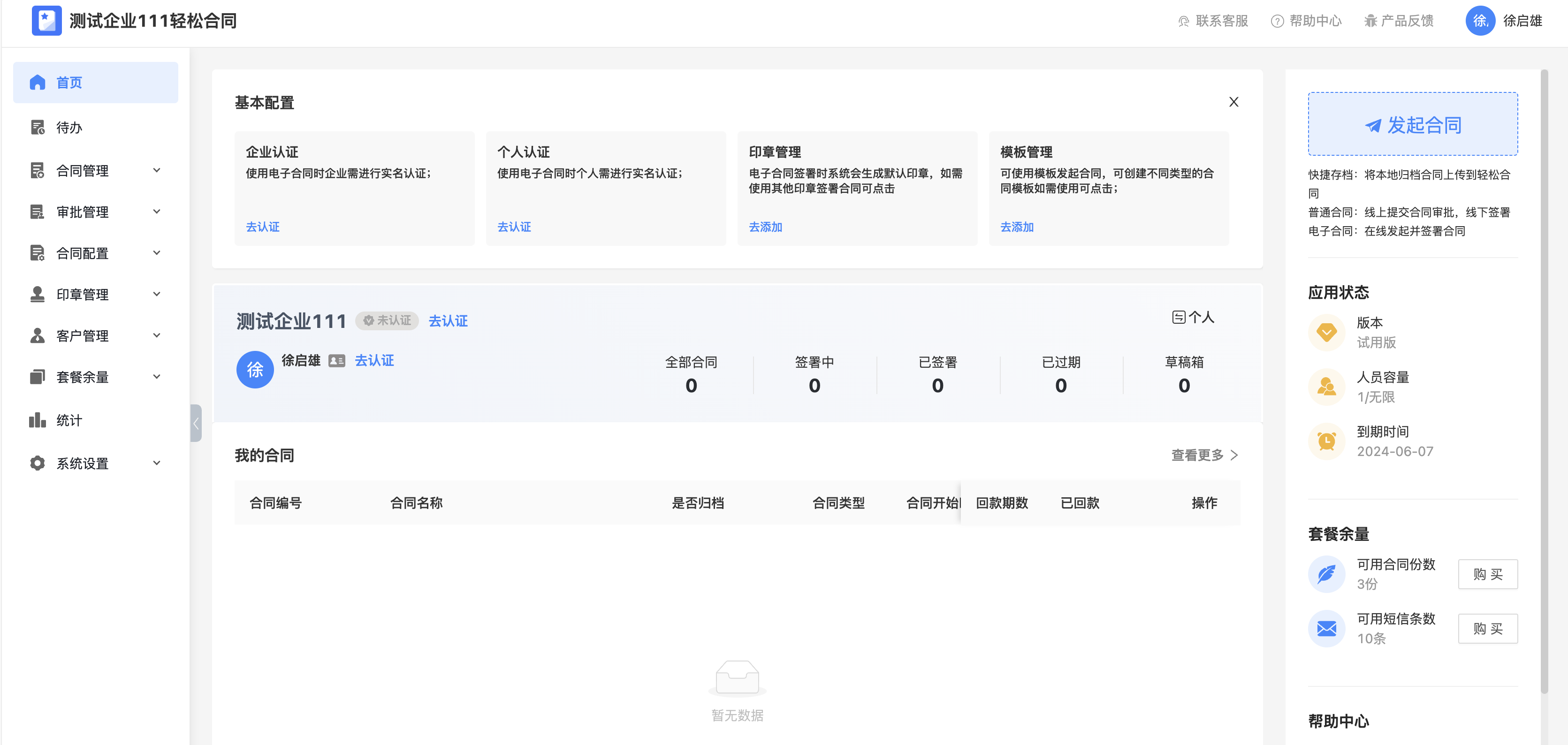This screenshot has width=1568, height=745.
Task: Click the 草稿箱 count
Action: click(x=1184, y=385)
